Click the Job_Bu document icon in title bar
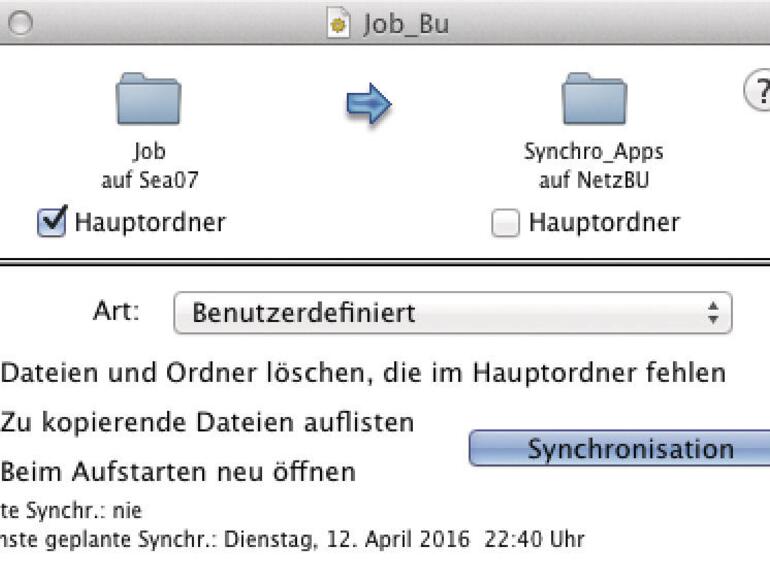This screenshot has height=578, width=770. [x=339, y=23]
